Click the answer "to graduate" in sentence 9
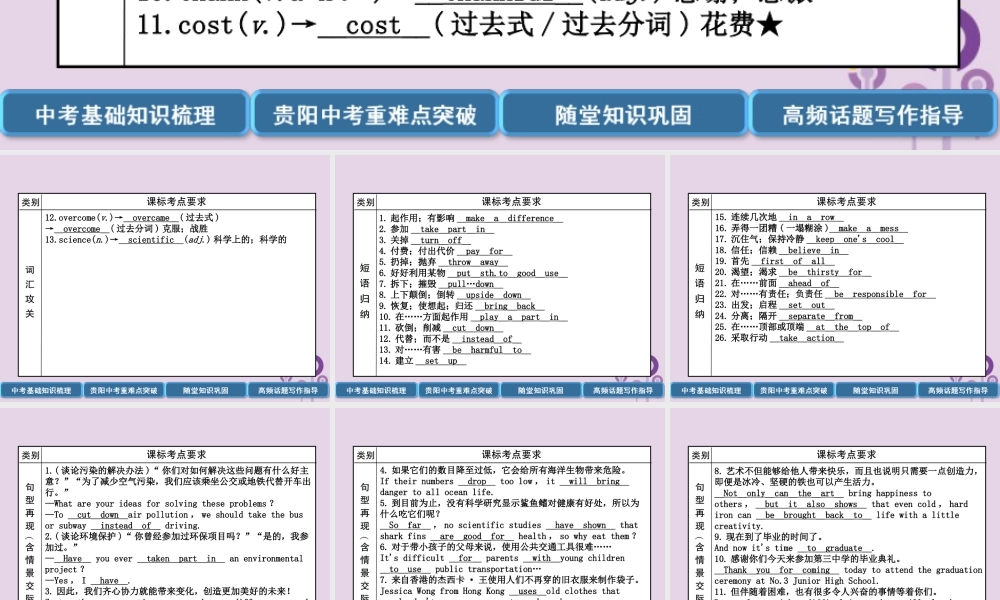The height and width of the screenshot is (600, 1000). click(835, 548)
